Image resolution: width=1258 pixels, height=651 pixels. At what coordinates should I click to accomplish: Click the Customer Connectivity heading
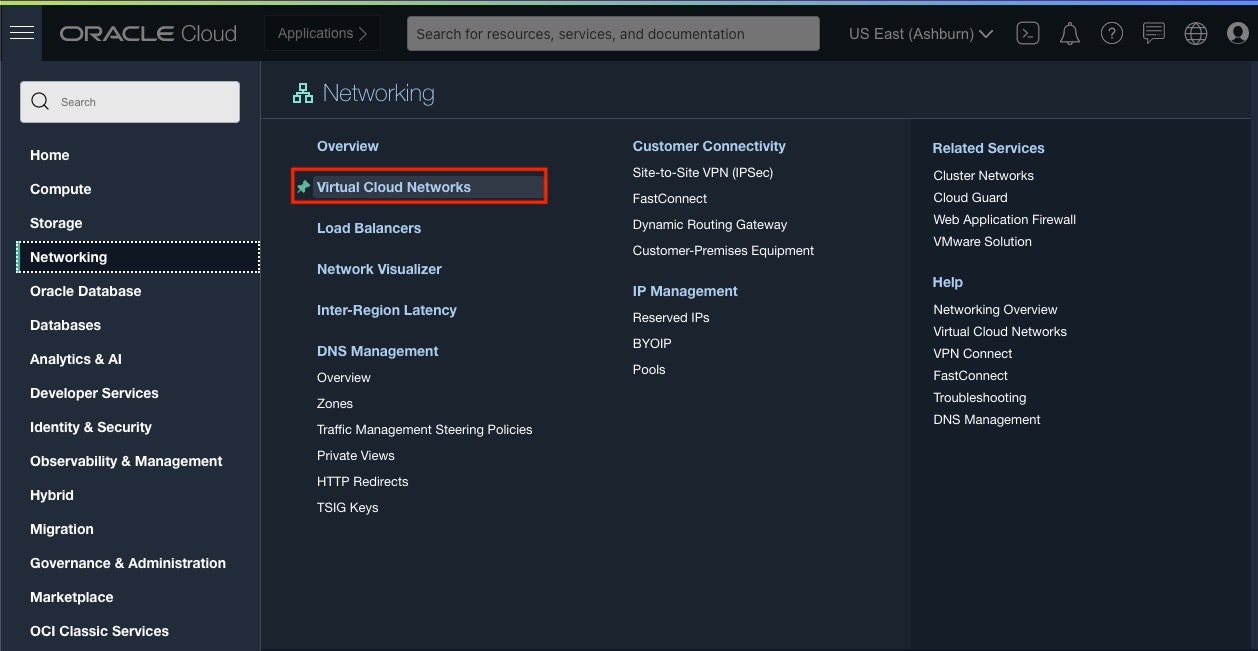(709, 146)
